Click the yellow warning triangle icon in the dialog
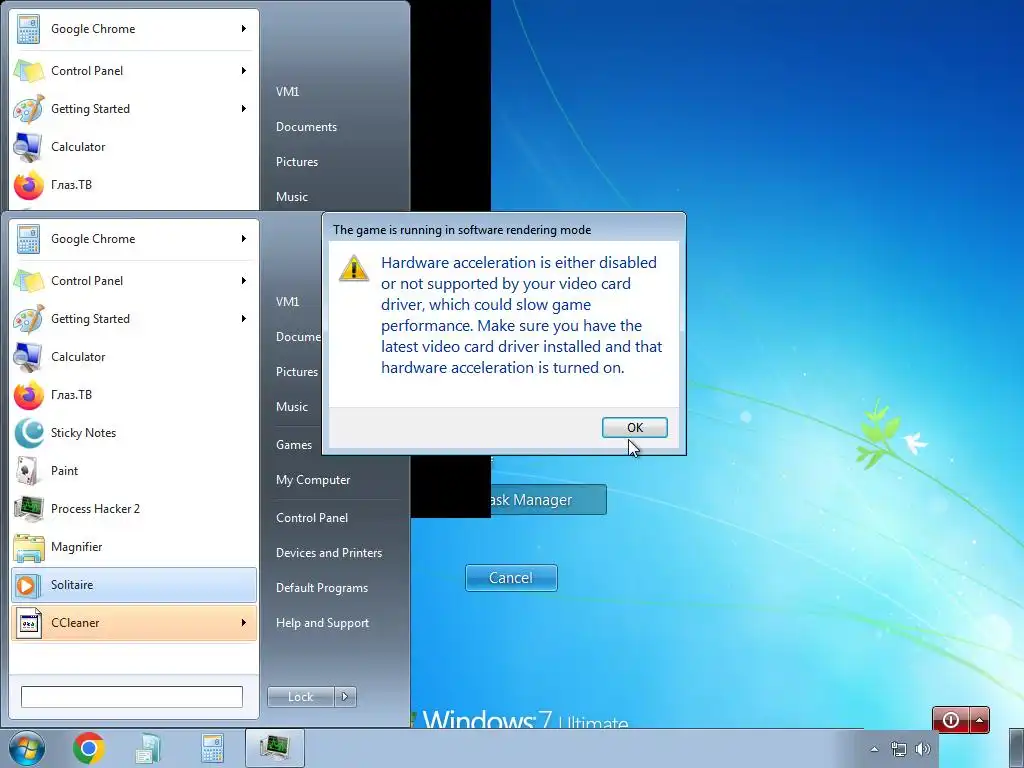Screen dimensions: 1024x768 pos(354,268)
